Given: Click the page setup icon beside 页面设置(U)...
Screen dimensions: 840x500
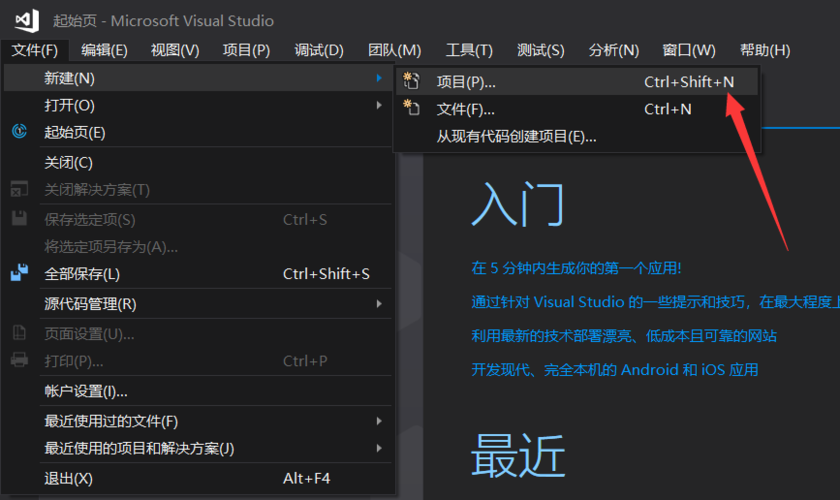Looking at the screenshot, I should (19, 333).
